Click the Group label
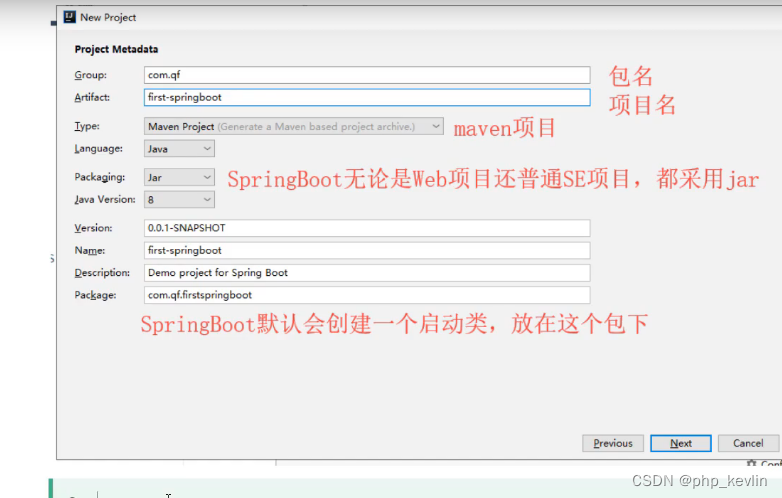This screenshot has height=498, width=782. (91, 75)
